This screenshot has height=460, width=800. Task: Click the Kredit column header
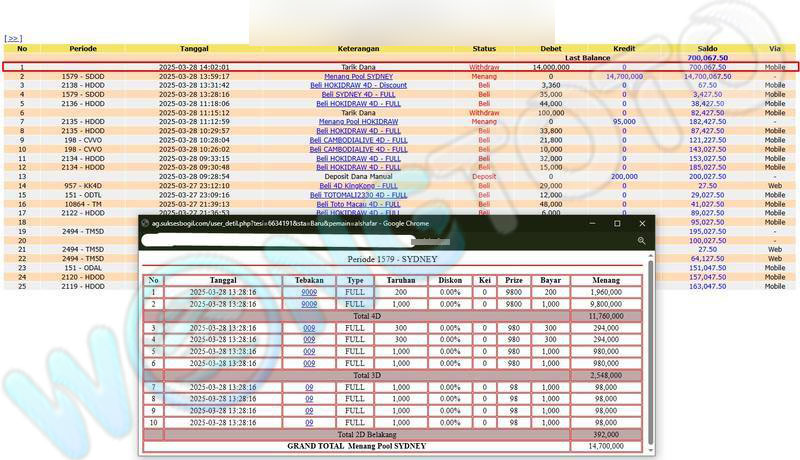(x=624, y=48)
